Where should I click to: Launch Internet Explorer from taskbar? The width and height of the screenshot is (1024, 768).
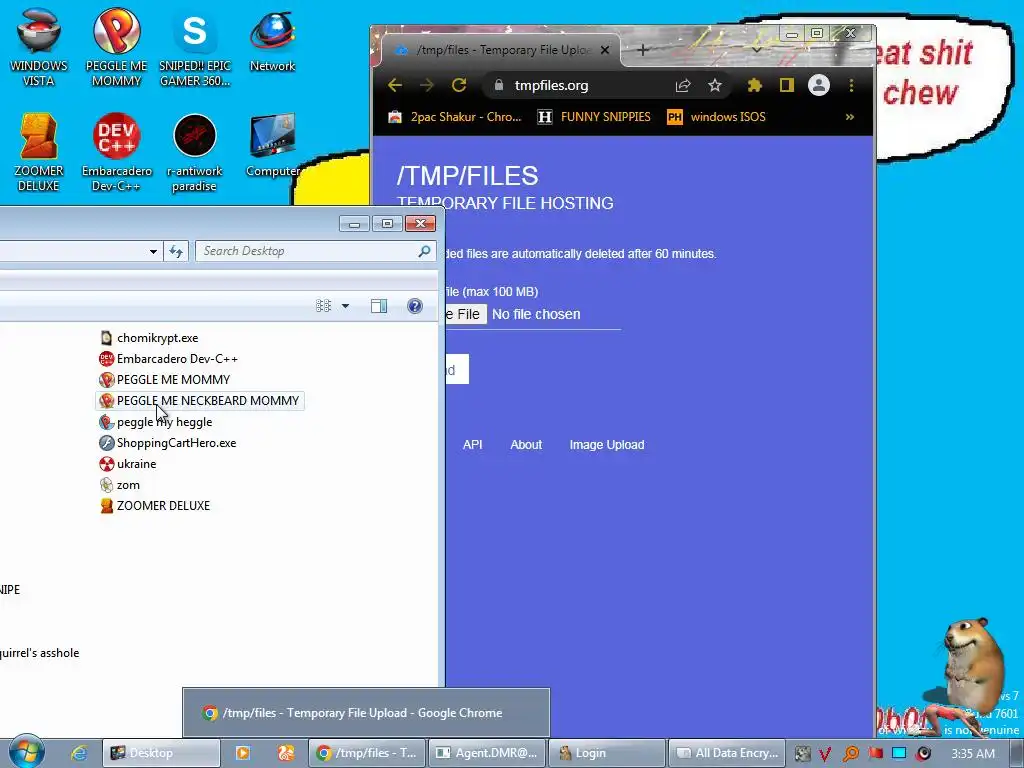pyautogui.click(x=79, y=753)
